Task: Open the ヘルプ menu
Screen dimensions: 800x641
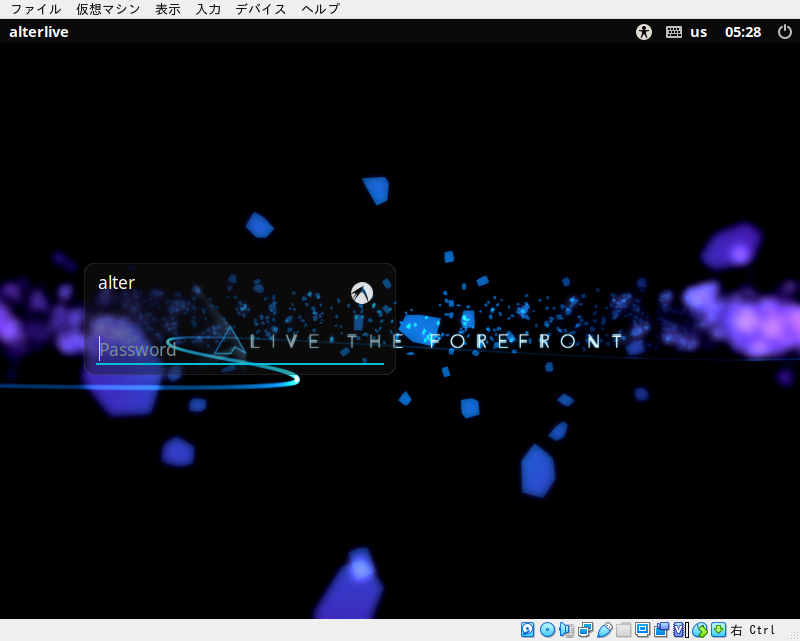Action: click(318, 9)
